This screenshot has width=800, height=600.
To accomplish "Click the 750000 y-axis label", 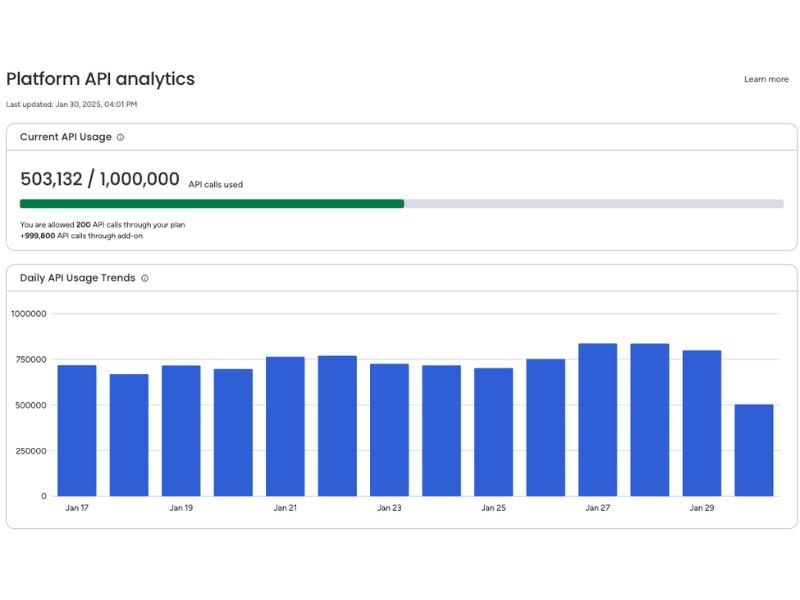I will [x=31, y=360].
